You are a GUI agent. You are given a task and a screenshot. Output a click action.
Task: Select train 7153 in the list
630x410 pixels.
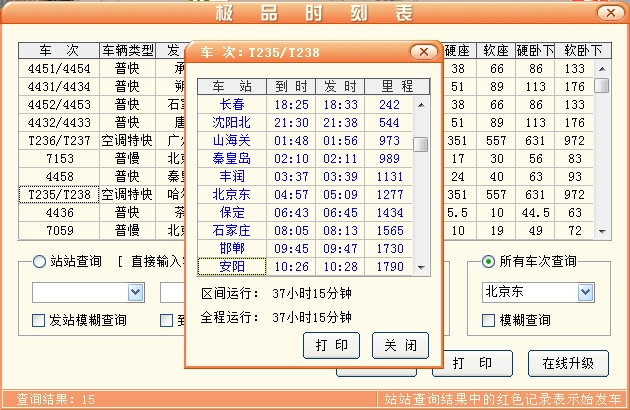pos(59,159)
